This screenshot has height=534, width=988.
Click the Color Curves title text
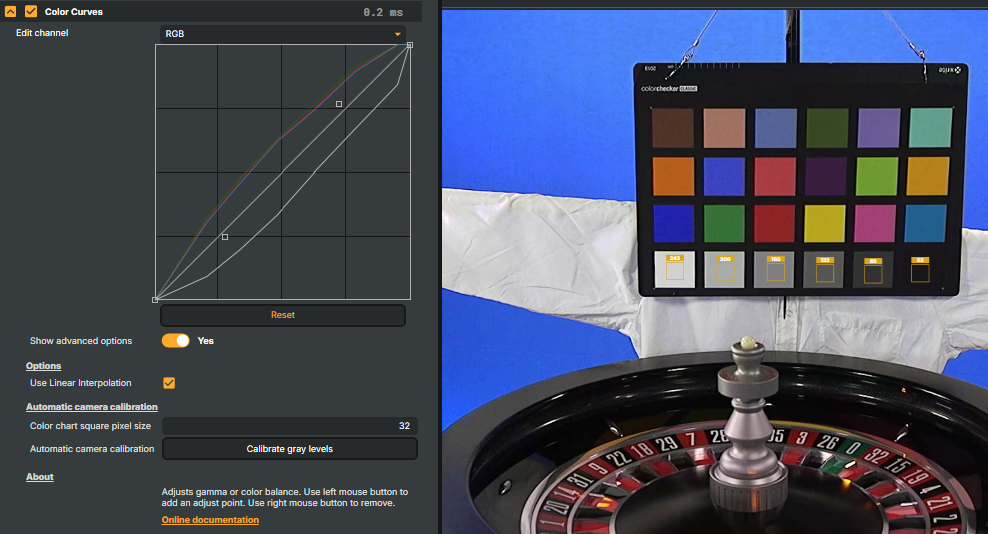(x=74, y=11)
